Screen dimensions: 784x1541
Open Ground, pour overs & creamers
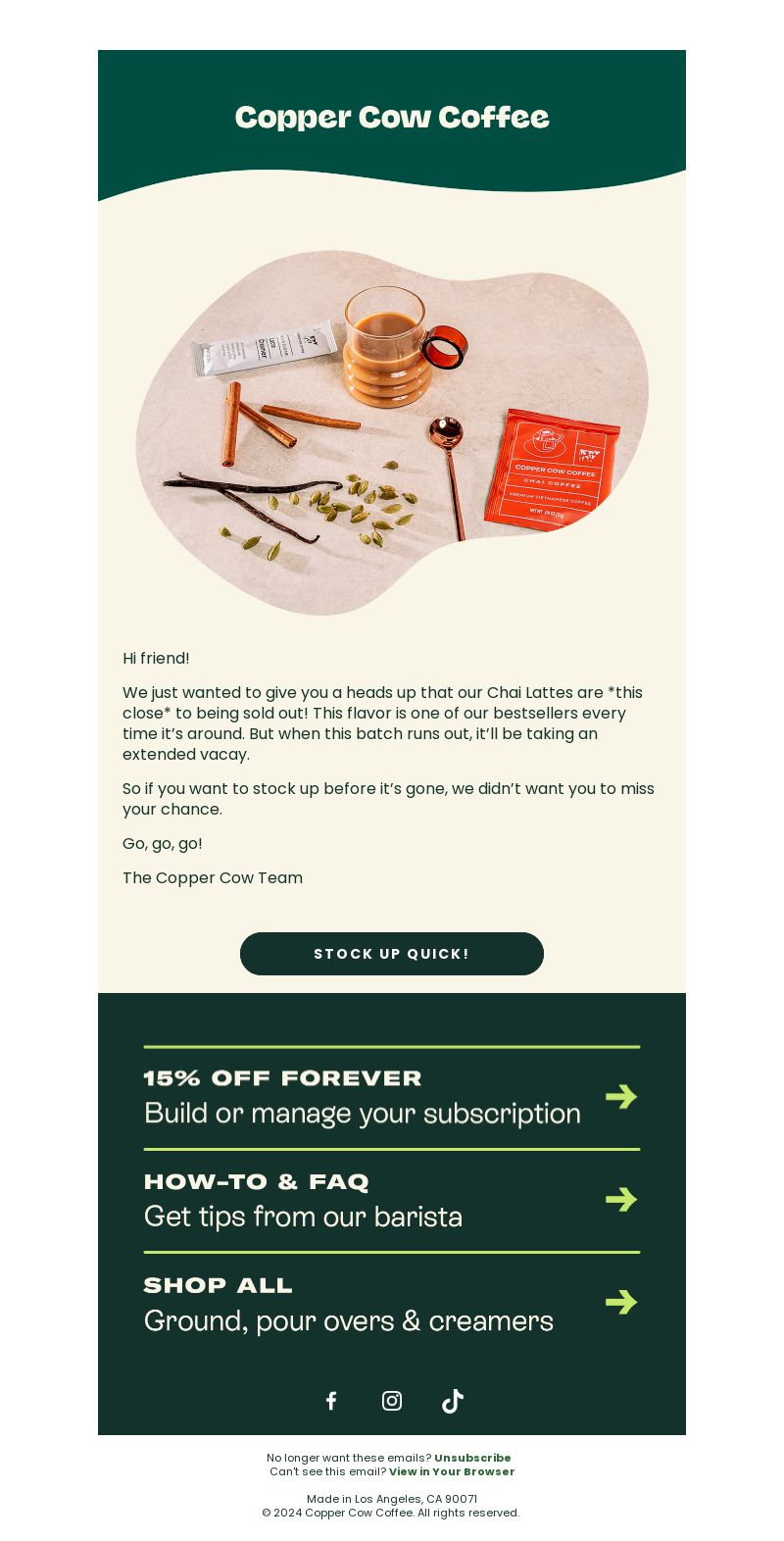(x=349, y=1320)
